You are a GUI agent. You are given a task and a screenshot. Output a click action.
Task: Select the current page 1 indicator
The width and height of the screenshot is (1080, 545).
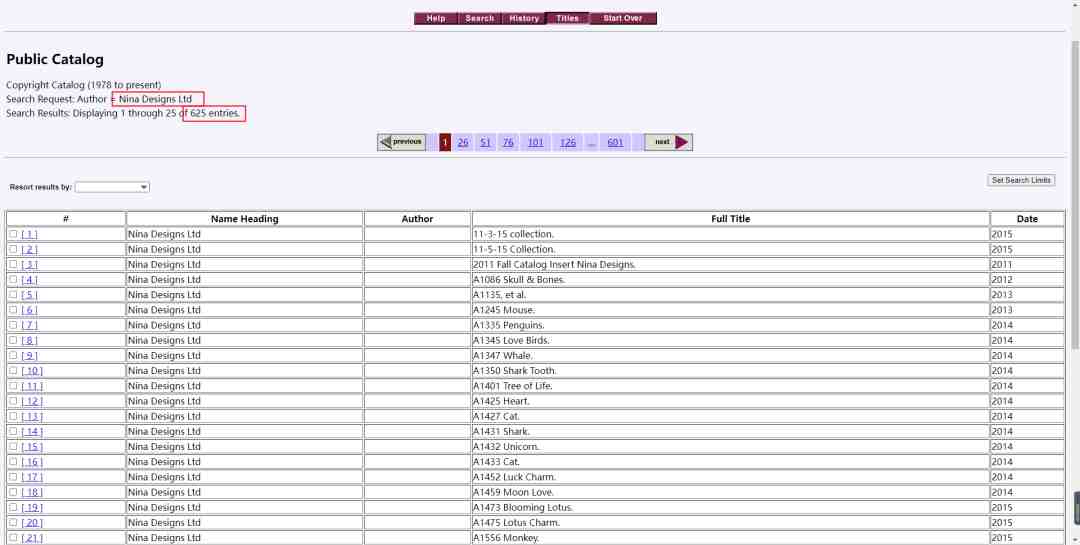click(x=445, y=143)
